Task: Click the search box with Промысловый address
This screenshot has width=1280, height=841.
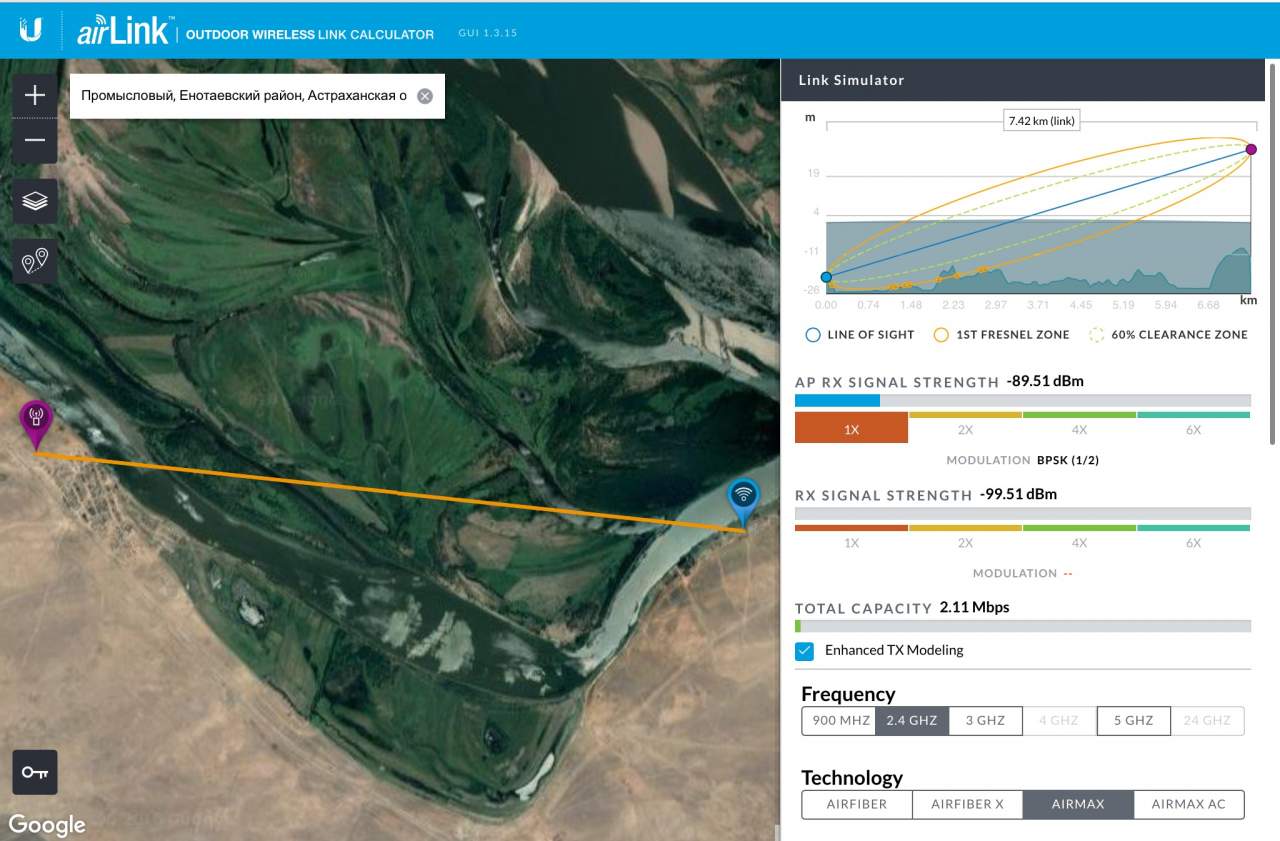Action: coord(257,96)
